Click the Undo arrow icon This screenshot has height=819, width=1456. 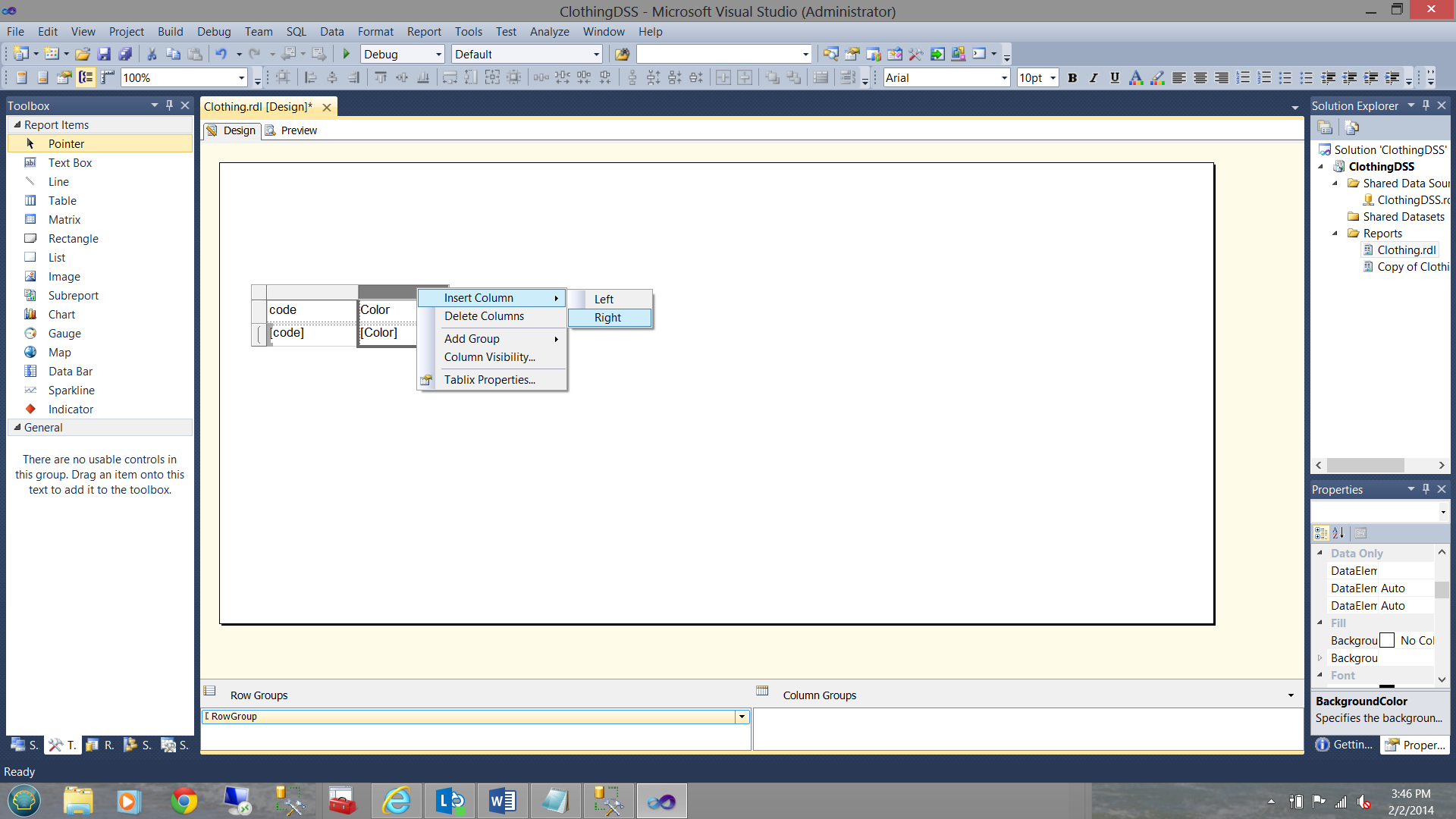[x=221, y=54]
